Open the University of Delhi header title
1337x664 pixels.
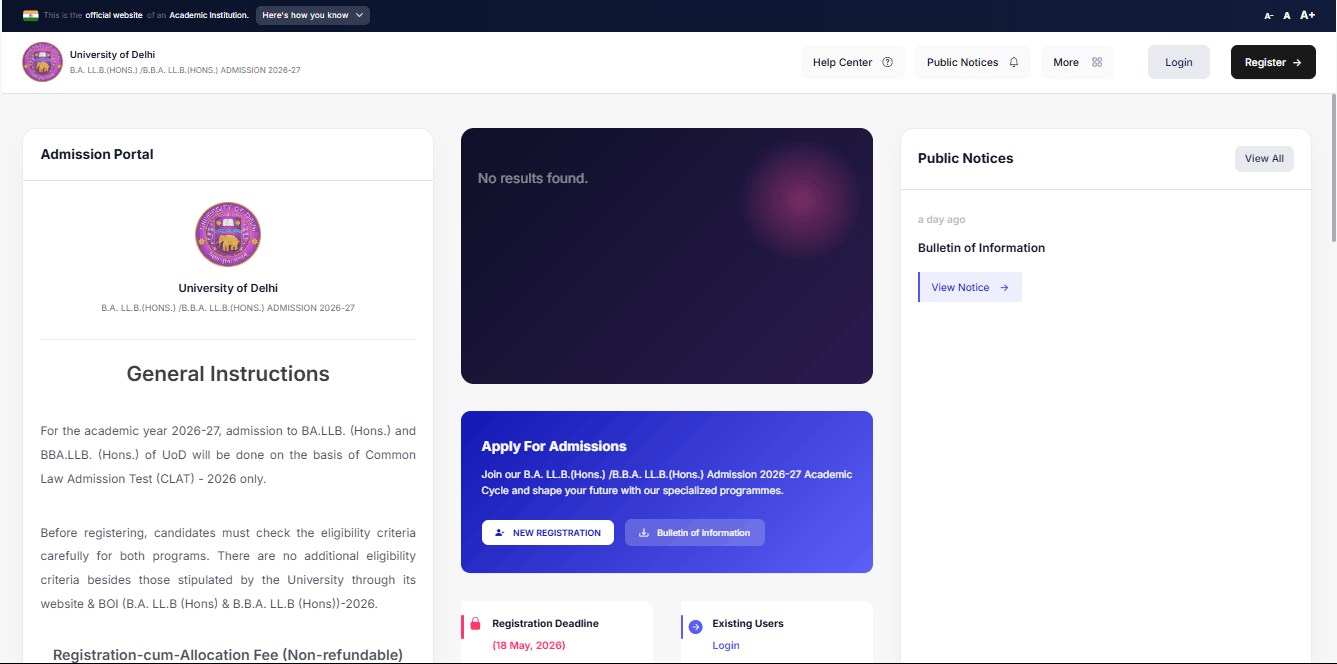pyautogui.click(x=112, y=54)
